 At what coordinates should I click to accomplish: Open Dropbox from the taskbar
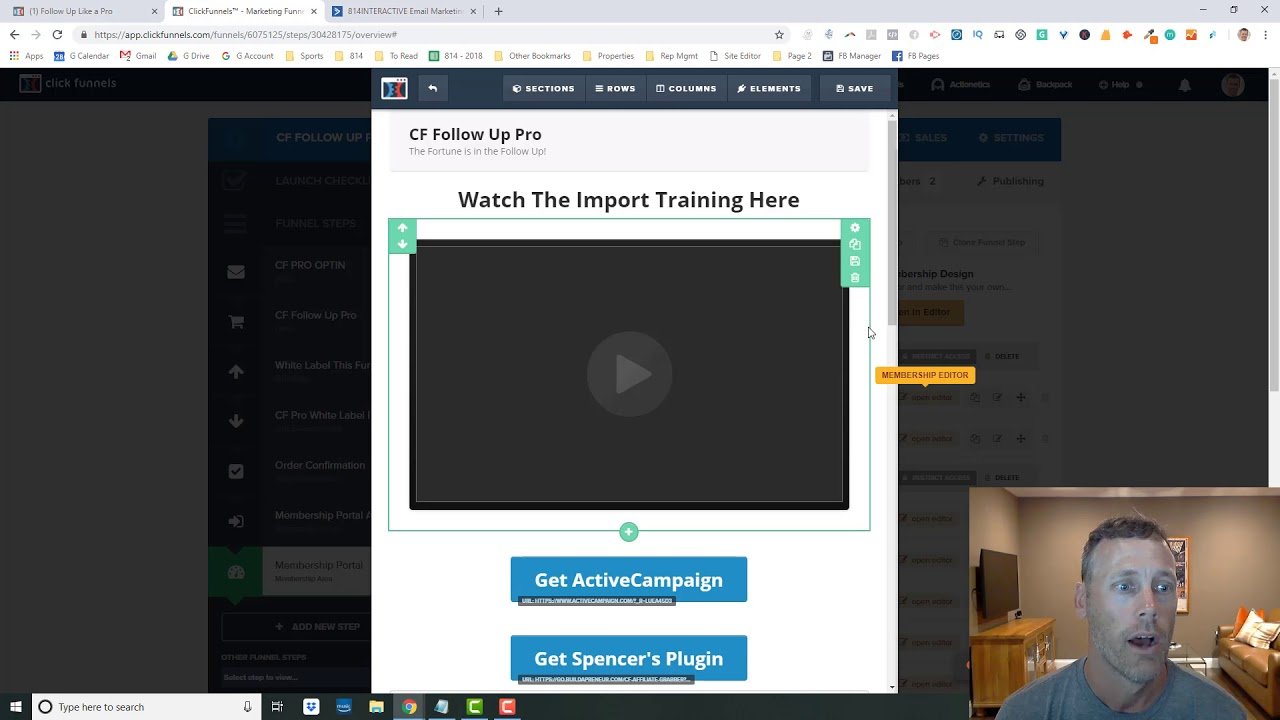(311, 707)
